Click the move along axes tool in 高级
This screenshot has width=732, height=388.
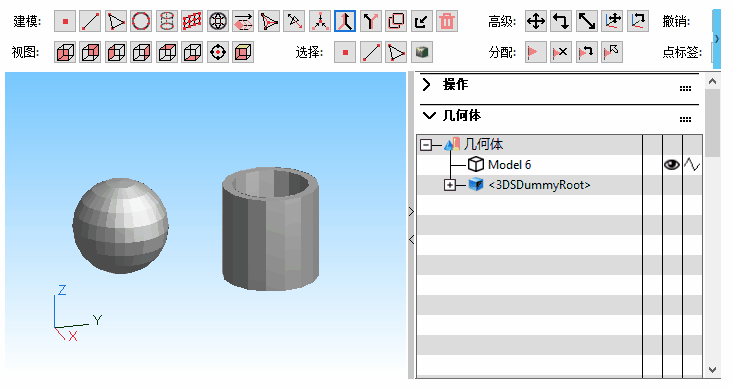point(612,21)
